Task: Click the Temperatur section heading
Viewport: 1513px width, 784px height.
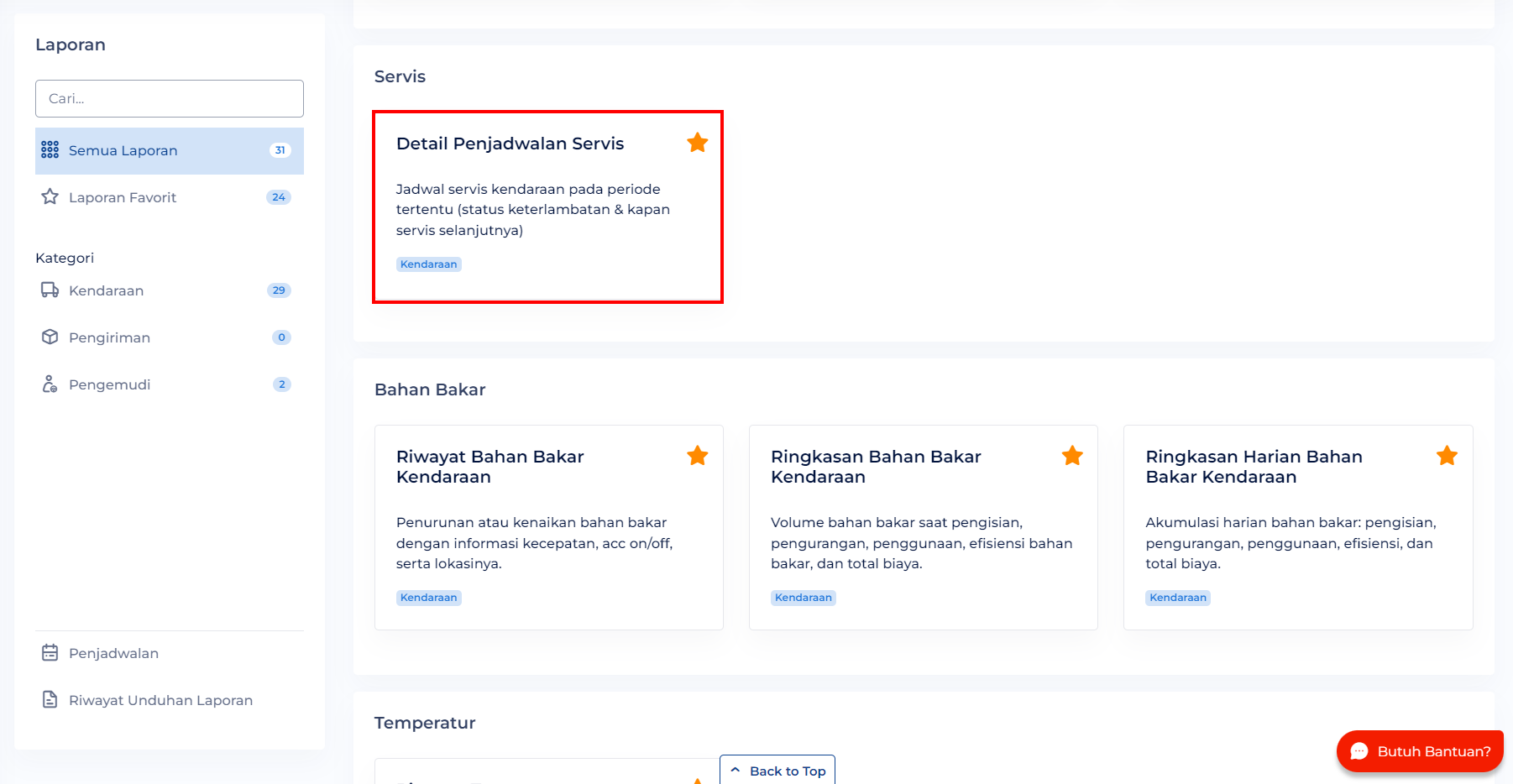Action: 425,723
